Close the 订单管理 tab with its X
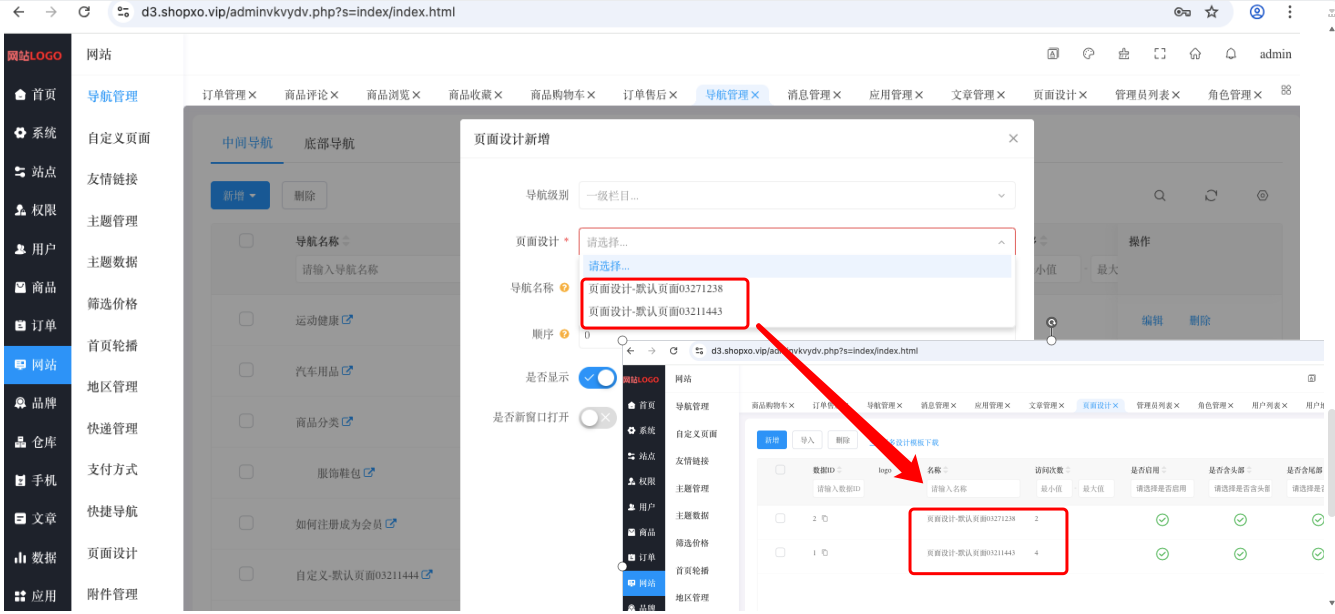The width and height of the screenshot is (1335, 614). [252, 95]
